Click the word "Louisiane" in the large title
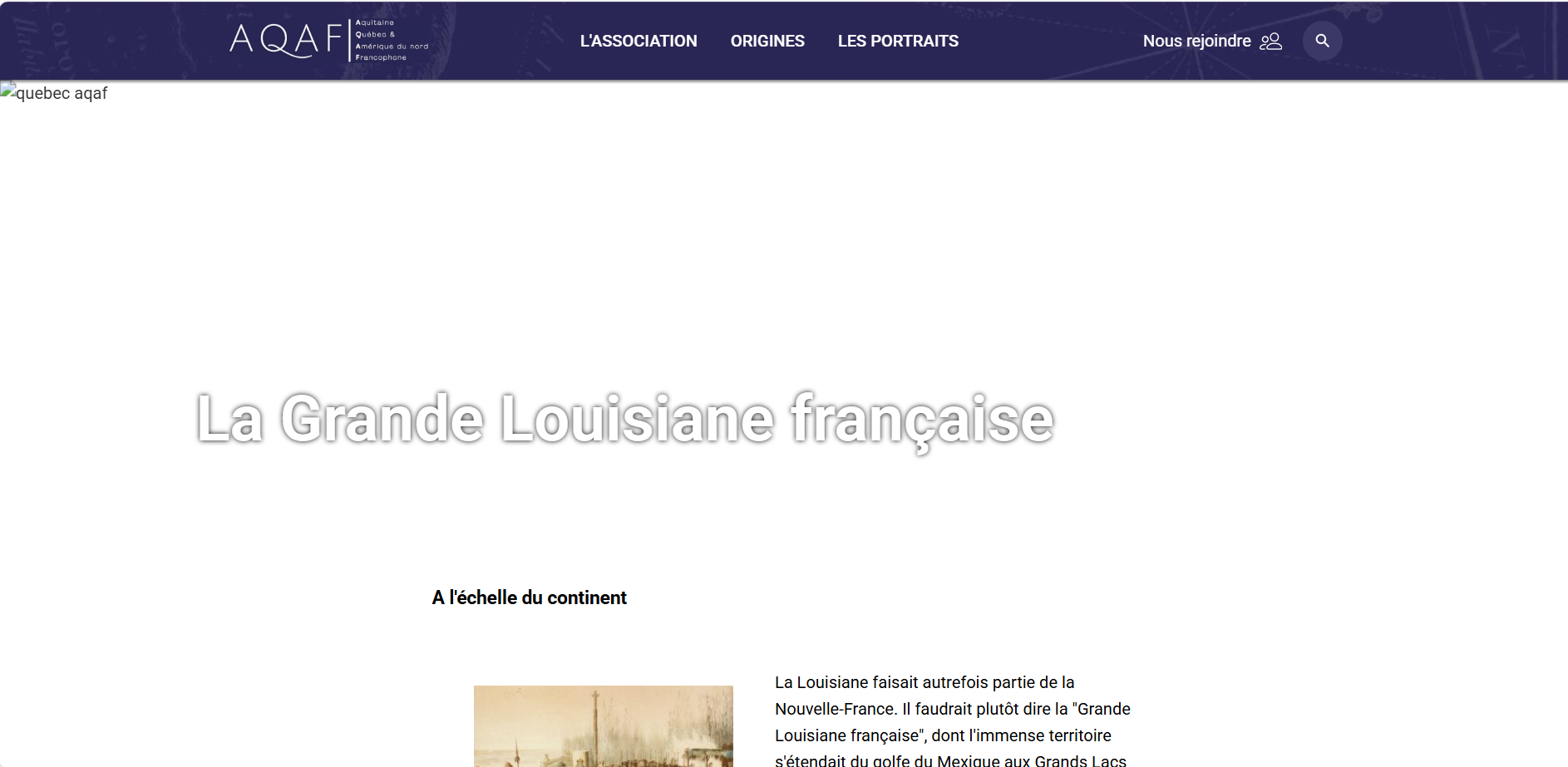Viewport: 1568px width, 767px height. pos(637,419)
